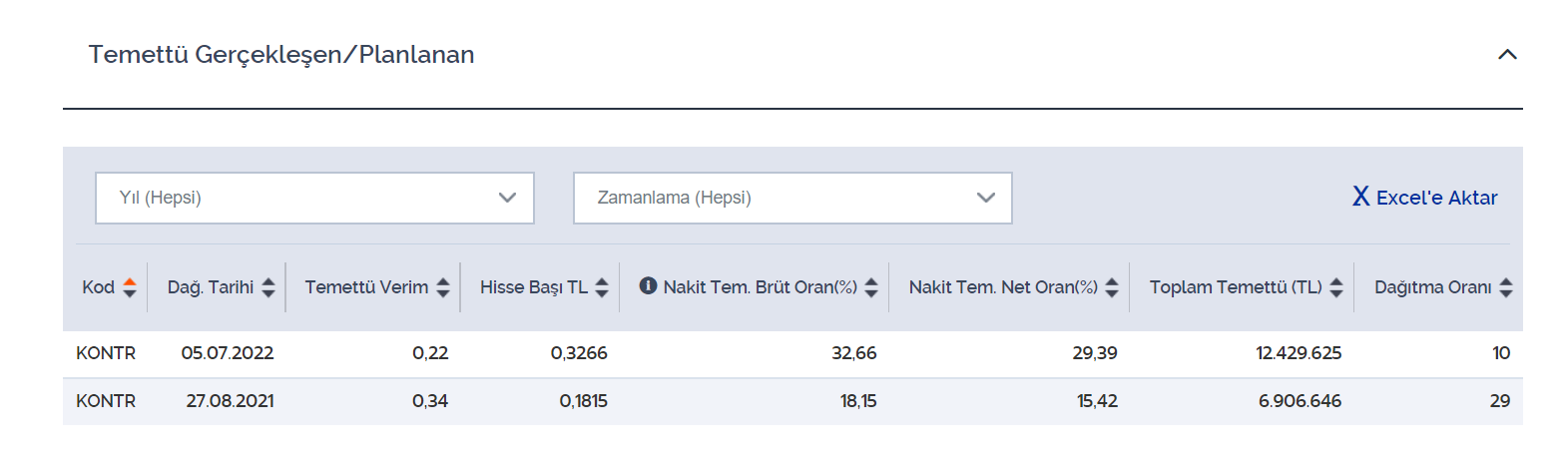Collapse the Temettü Gerçekleşen/Planlanan section chevron

tap(1507, 55)
